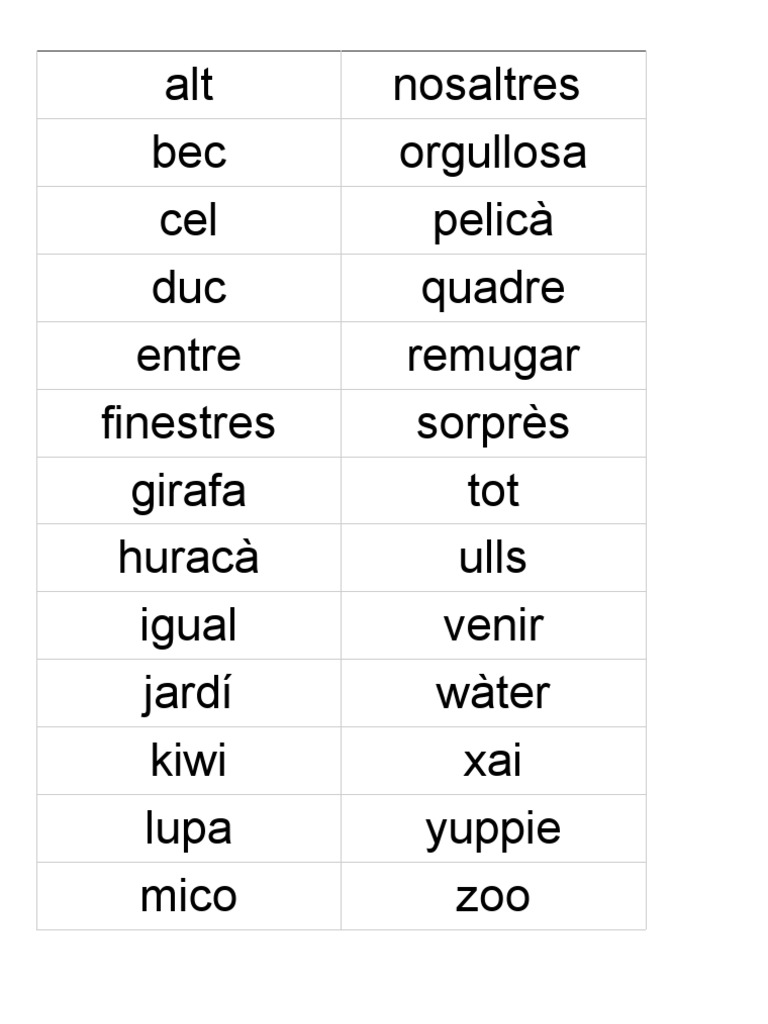Click the "jardí" cell

coord(189,693)
